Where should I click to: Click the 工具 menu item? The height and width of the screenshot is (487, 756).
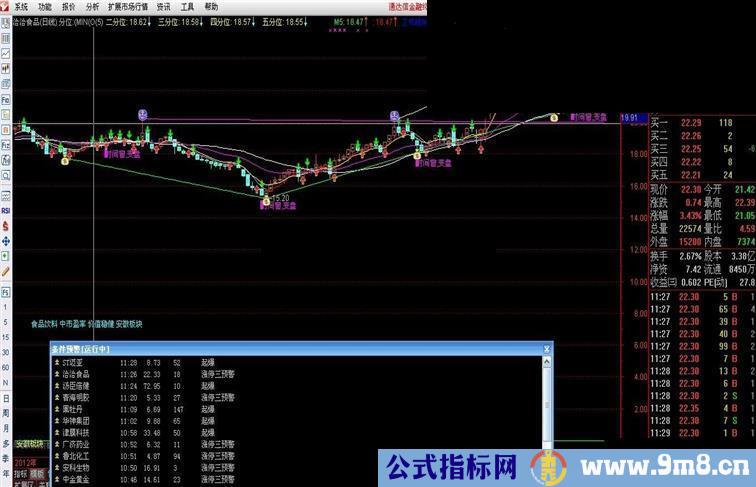(187, 6)
